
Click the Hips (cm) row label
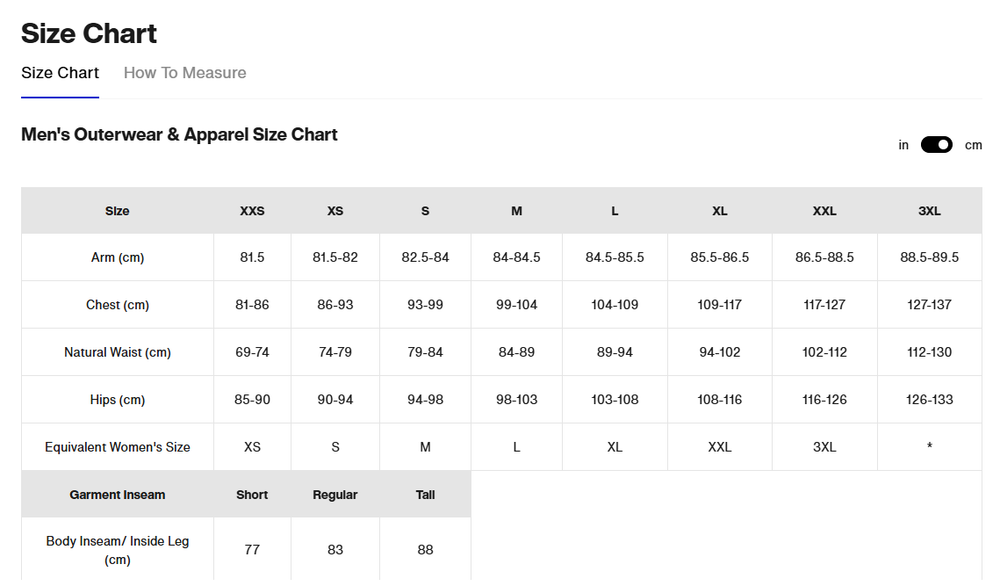[117, 400]
